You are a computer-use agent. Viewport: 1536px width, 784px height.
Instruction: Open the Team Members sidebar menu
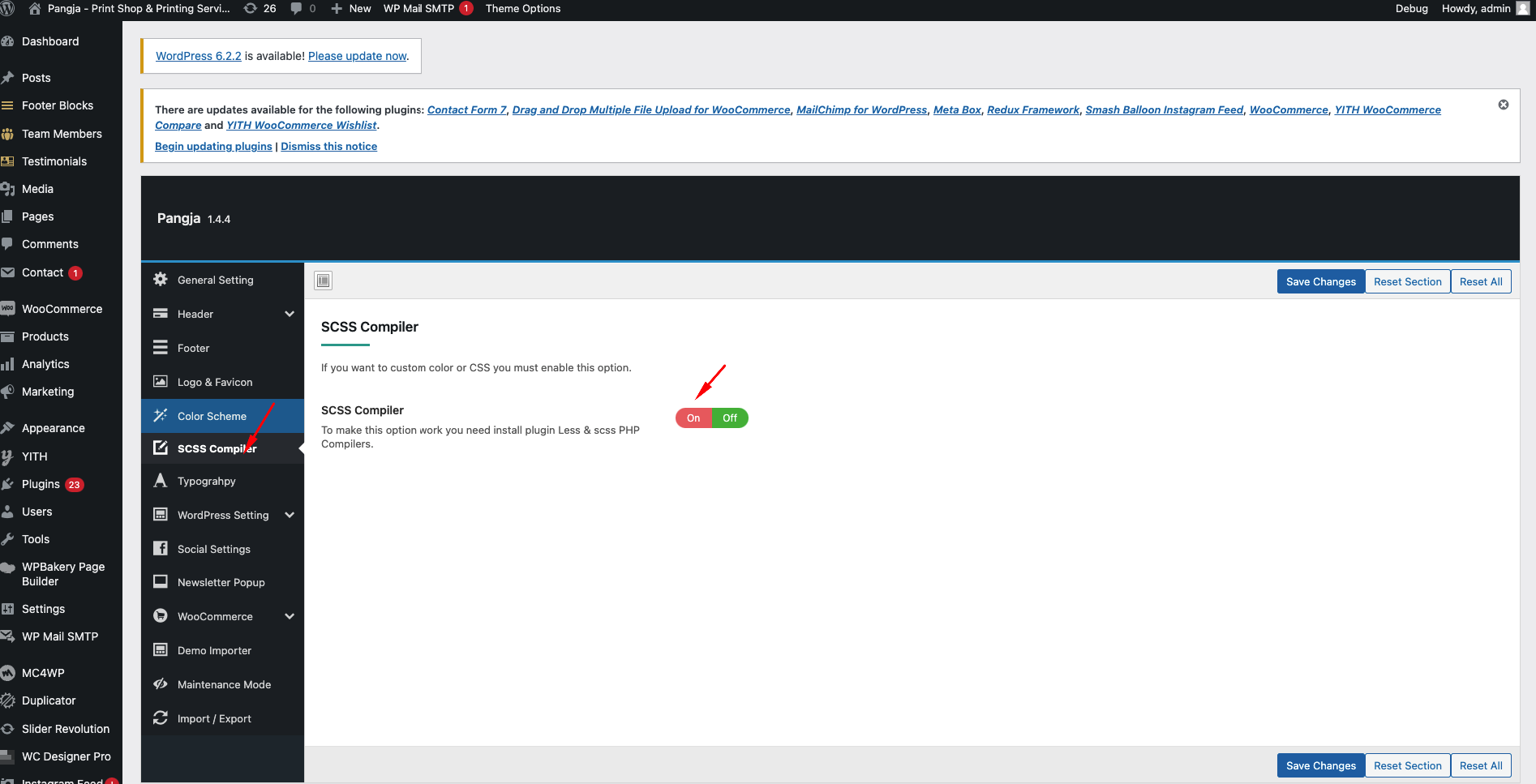61,134
